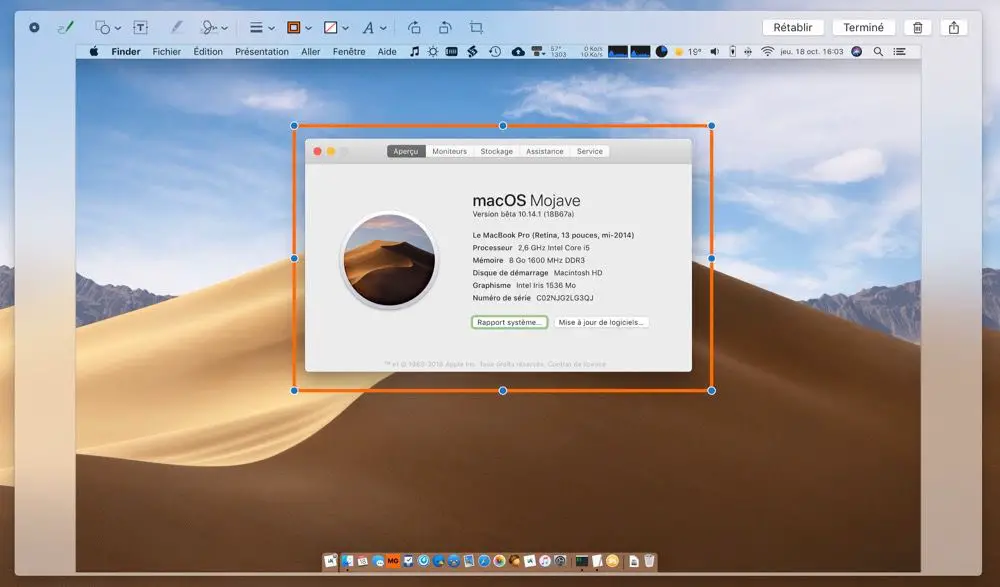Delete the screenshot with the trash button
The image size is (1000, 587).
(x=918, y=27)
